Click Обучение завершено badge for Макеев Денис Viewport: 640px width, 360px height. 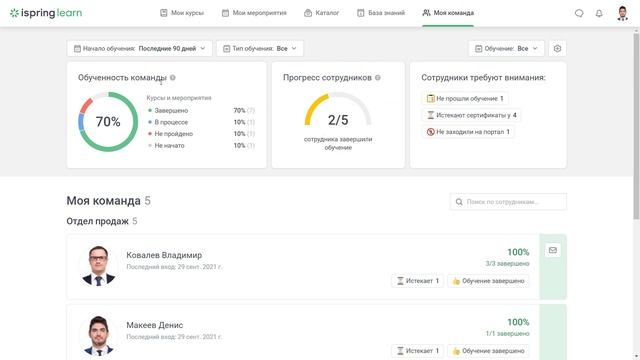(x=488, y=351)
